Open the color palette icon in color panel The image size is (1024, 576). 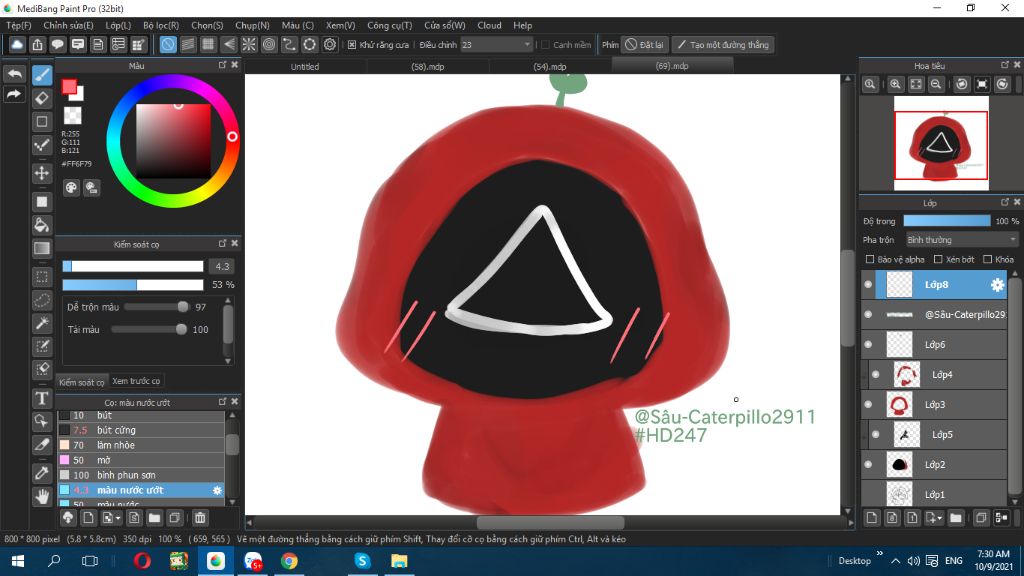(x=71, y=188)
